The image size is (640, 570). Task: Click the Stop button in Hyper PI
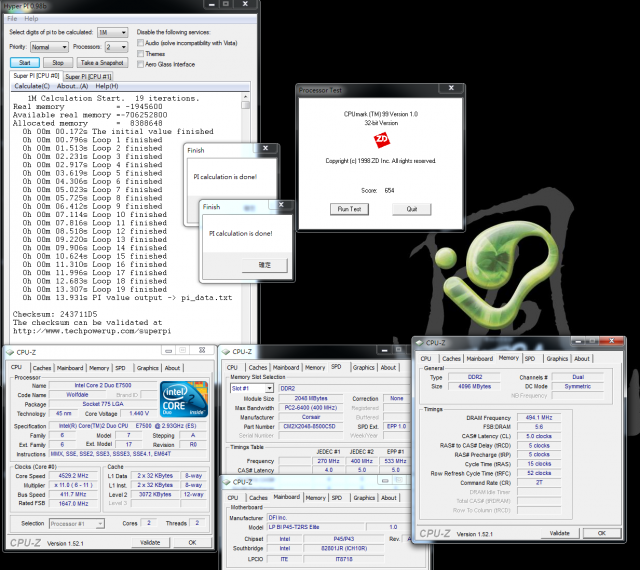(58, 62)
